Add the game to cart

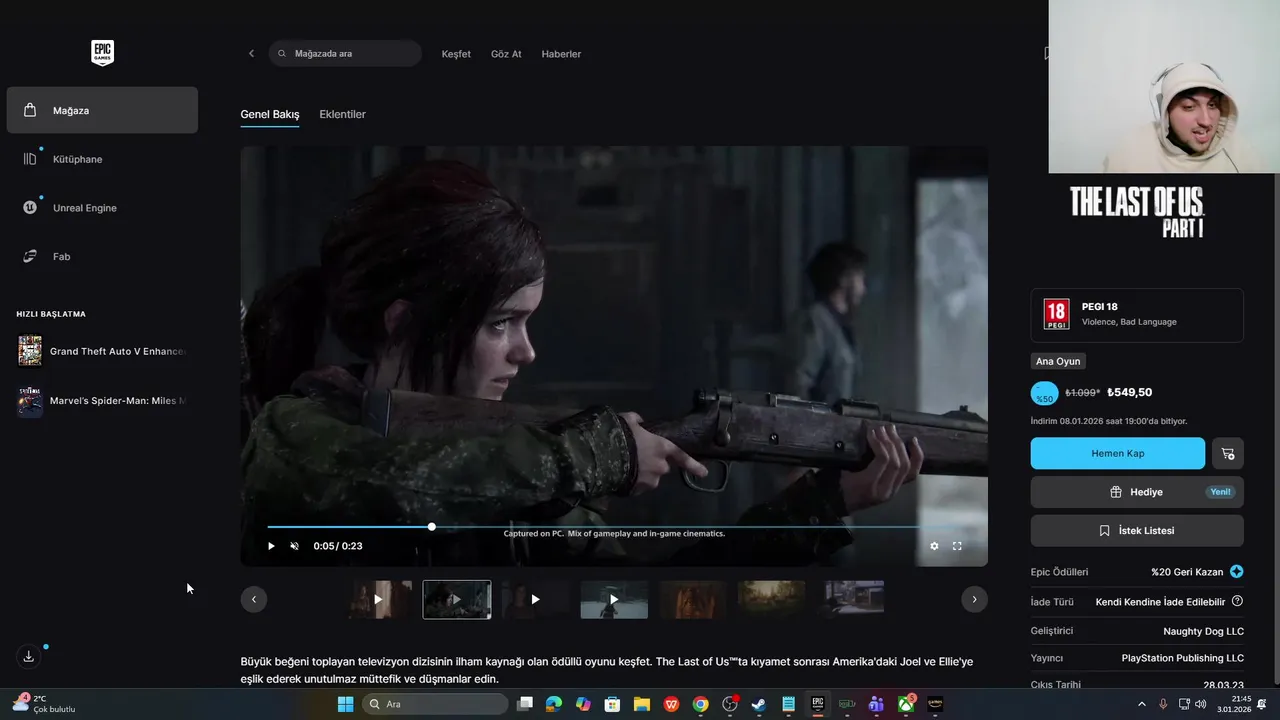tap(1228, 453)
